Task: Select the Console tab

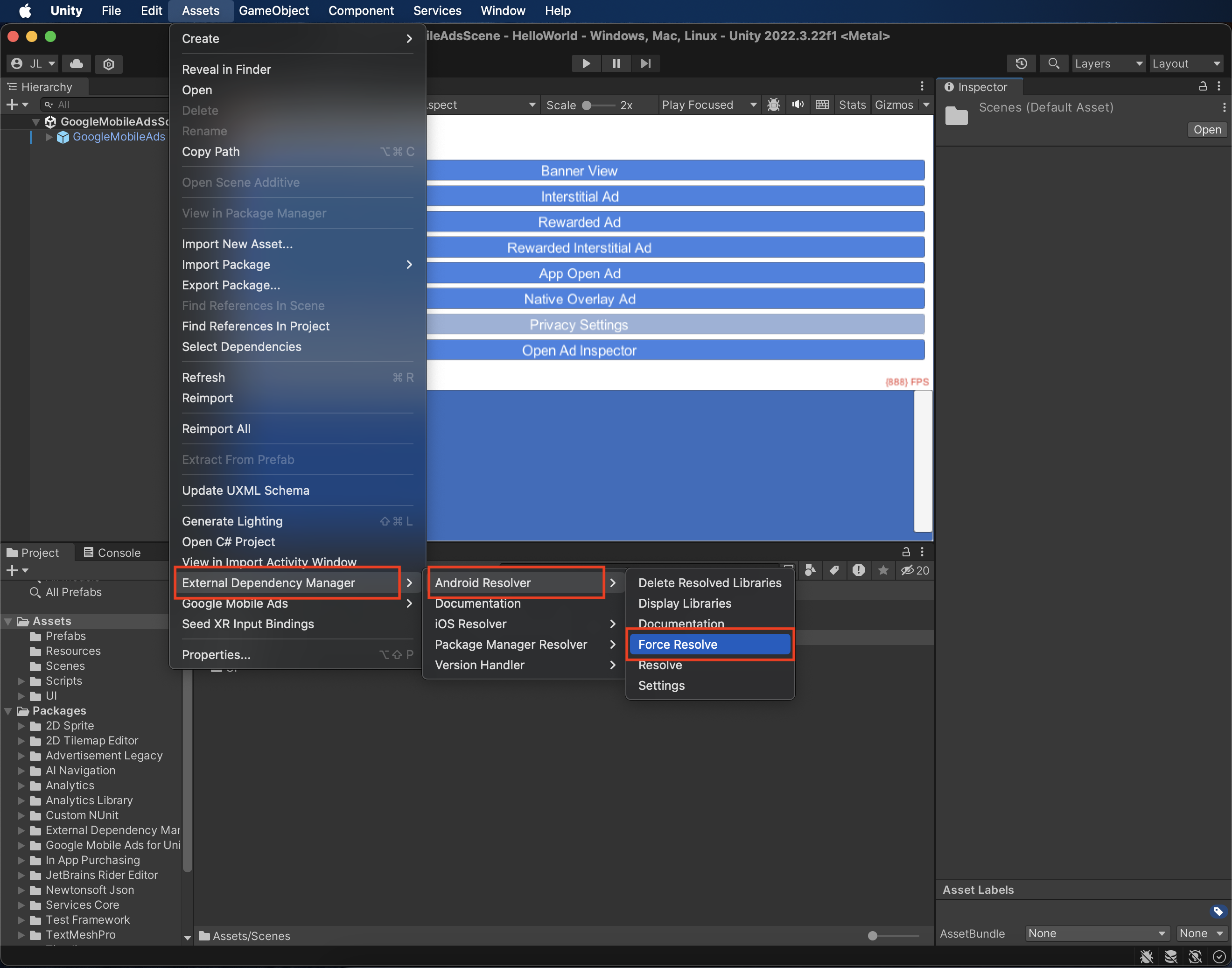Action: pos(111,551)
